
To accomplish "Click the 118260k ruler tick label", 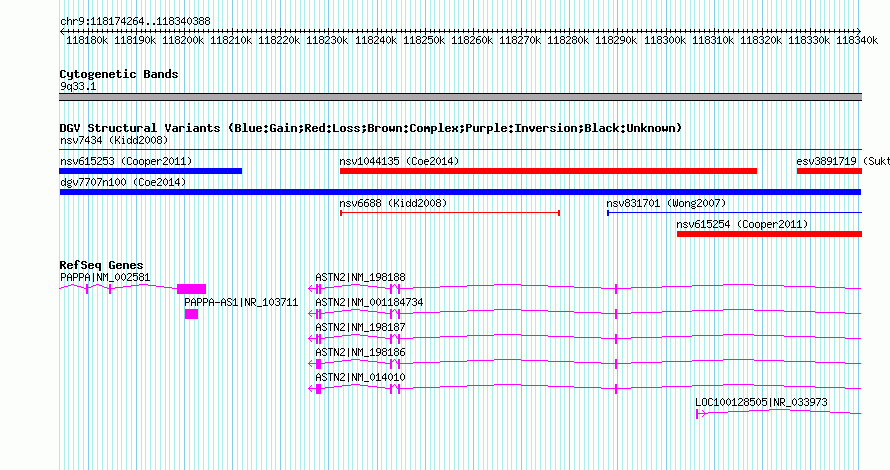I will click(x=472, y=40).
